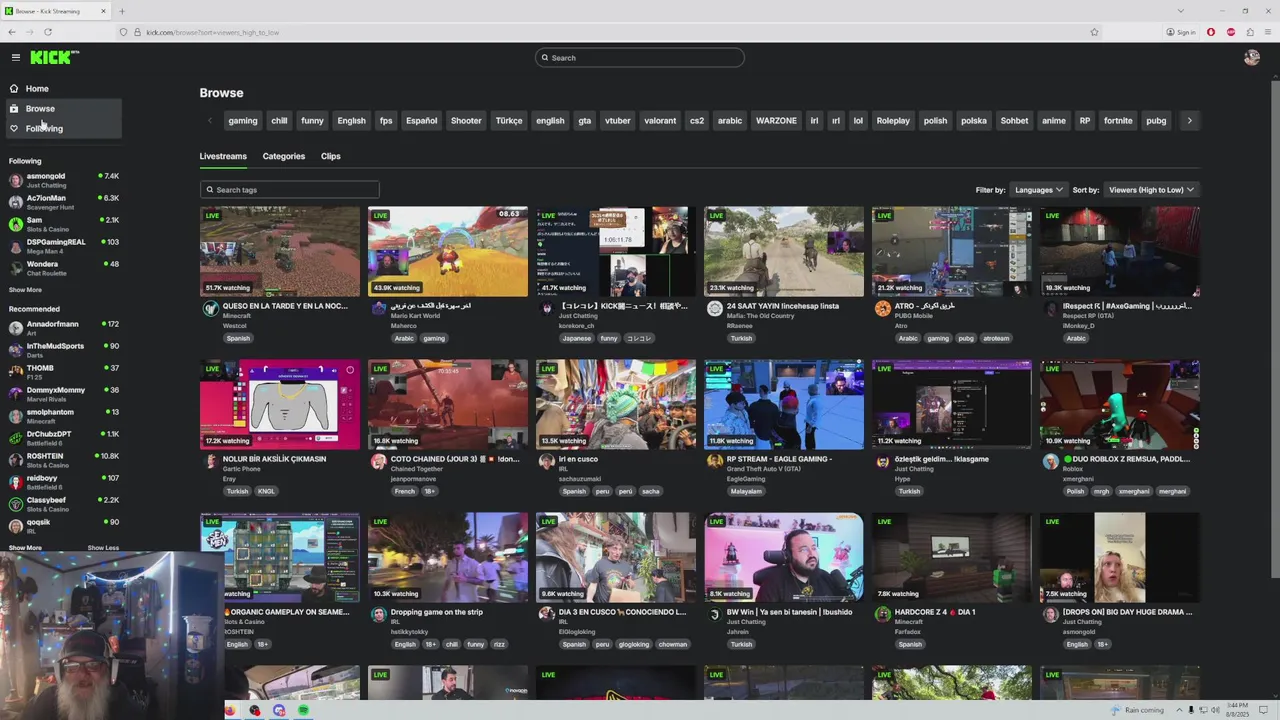Viewport: 1280px width, 720px height.
Task: Open COTO CHAINED stream thumbnail
Action: [447, 404]
